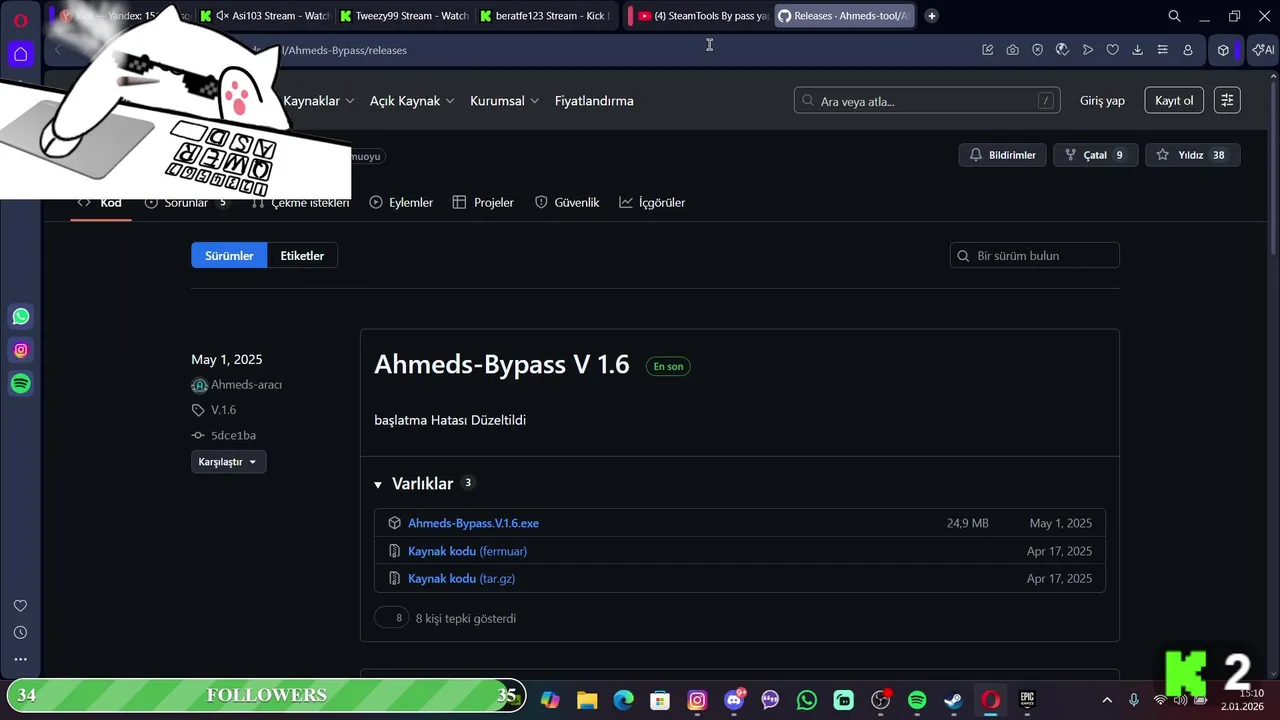
Task: Expand the Açık Kaynak menu
Action: [412, 101]
